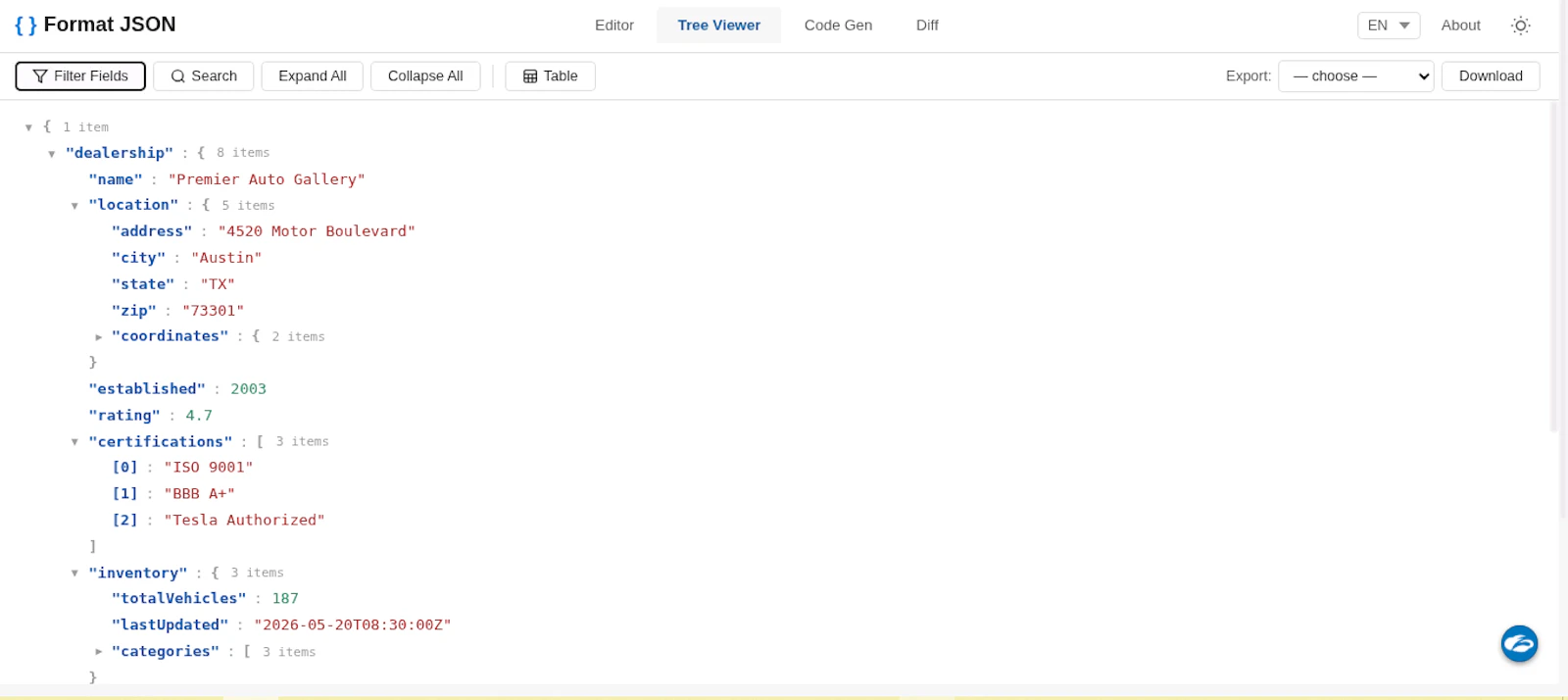Open the Filter Fields panel
Viewport: 1568px width, 700px height.
[x=80, y=75]
